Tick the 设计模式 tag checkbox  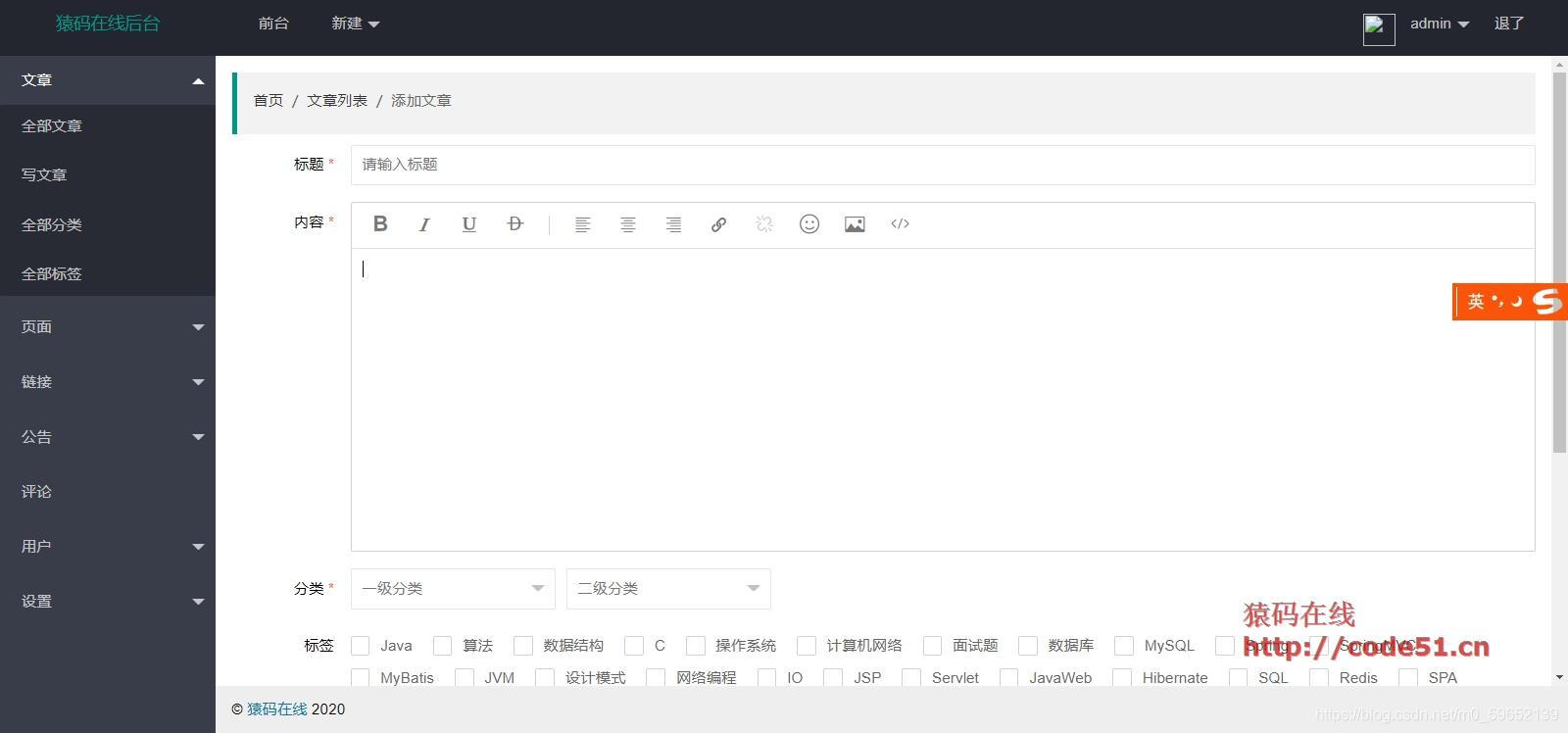click(545, 677)
